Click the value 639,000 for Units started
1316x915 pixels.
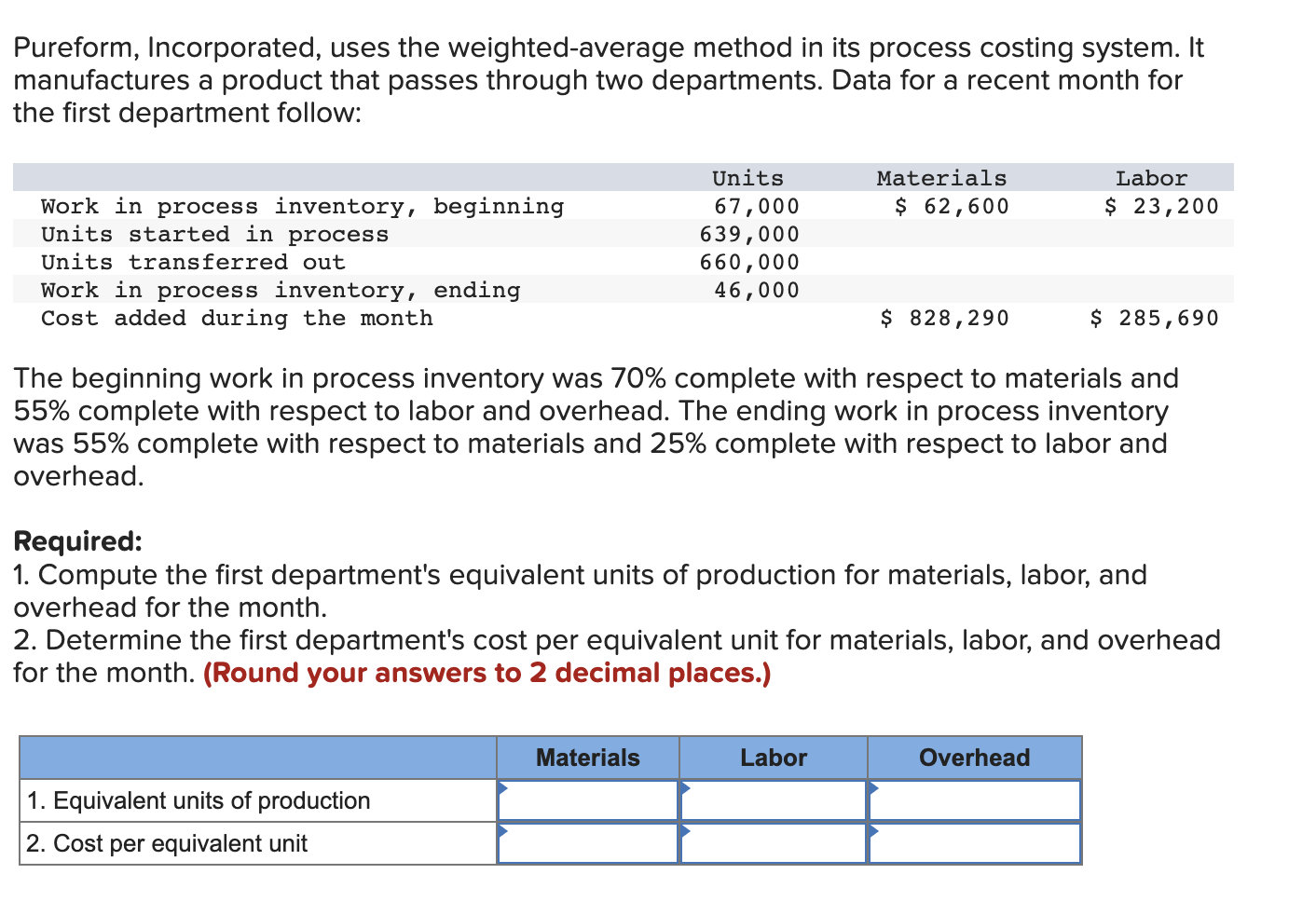point(748,234)
